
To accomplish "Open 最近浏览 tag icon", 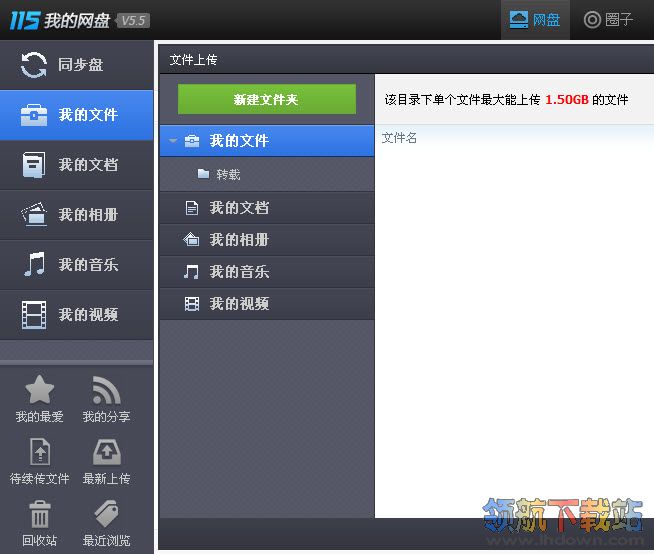I will click(107, 514).
